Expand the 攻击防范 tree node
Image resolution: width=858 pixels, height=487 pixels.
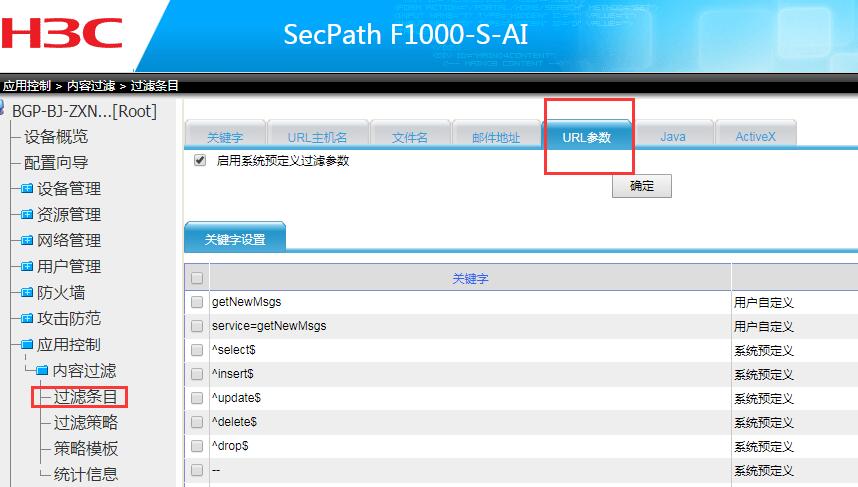[26, 318]
